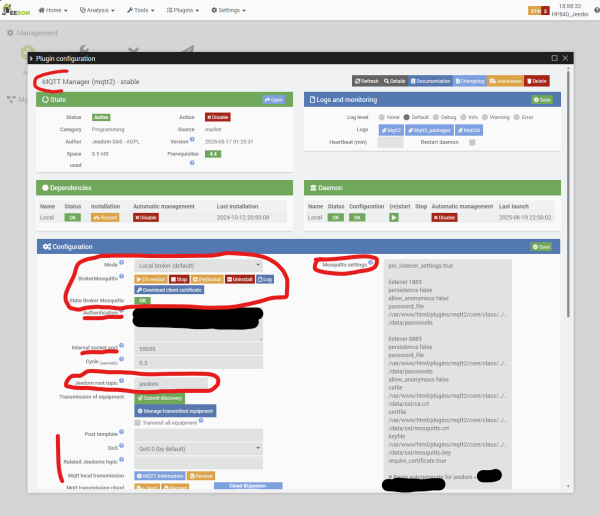Click the Mode help icon
Screen dimensions: 600x516
point(121,263)
